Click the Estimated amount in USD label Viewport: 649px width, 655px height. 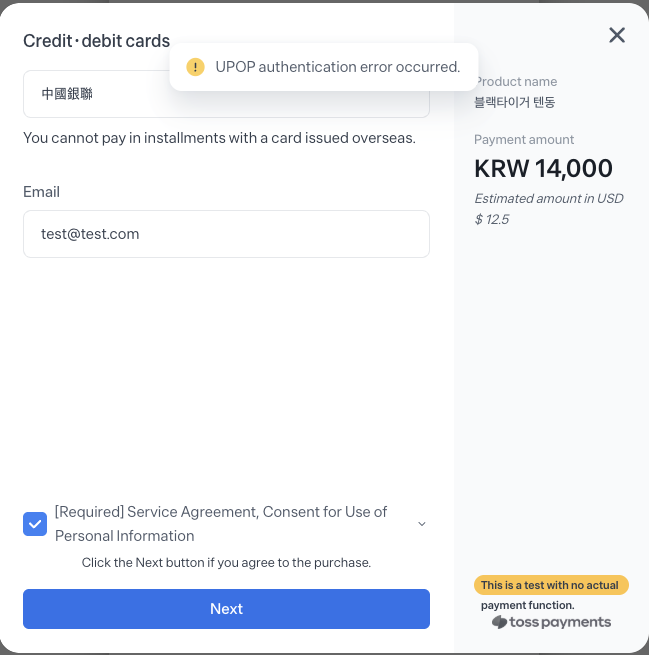(549, 198)
